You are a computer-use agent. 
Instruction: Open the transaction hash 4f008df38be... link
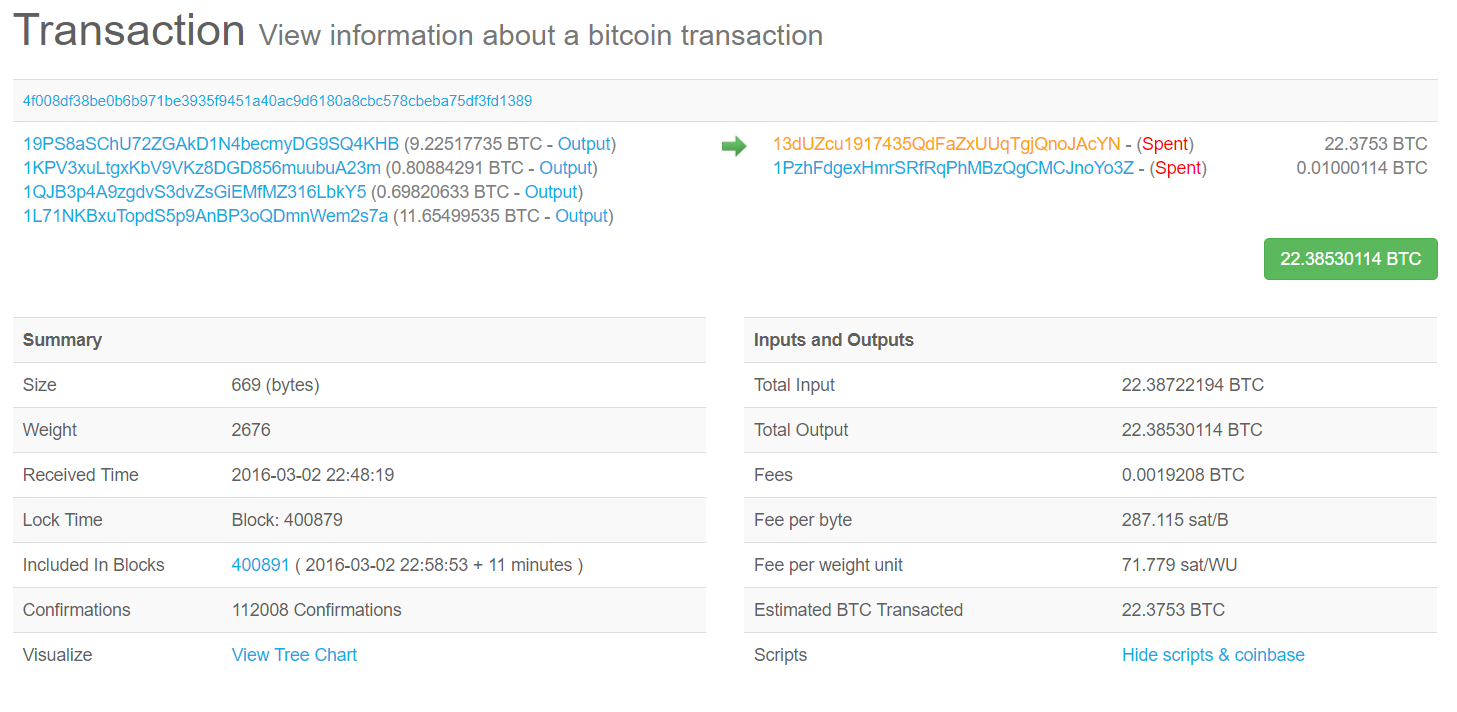click(x=277, y=101)
